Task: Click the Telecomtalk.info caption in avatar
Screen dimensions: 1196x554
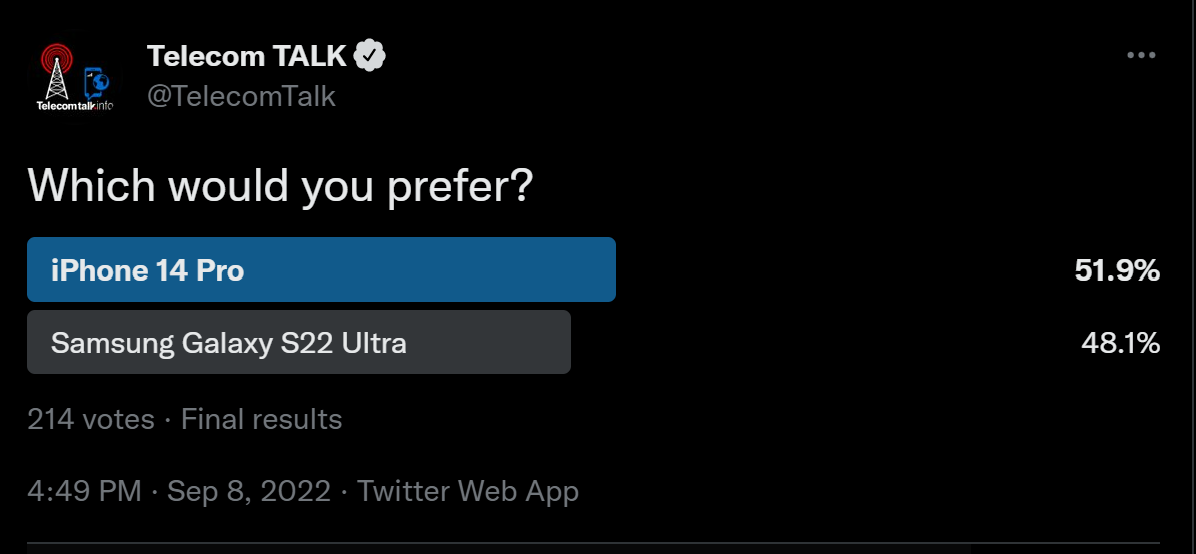Action: 75,105
